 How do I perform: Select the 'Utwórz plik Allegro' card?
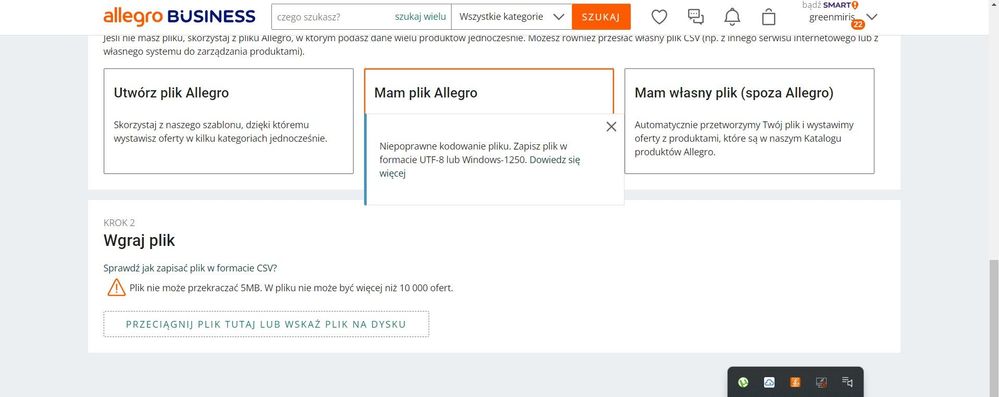(x=229, y=121)
